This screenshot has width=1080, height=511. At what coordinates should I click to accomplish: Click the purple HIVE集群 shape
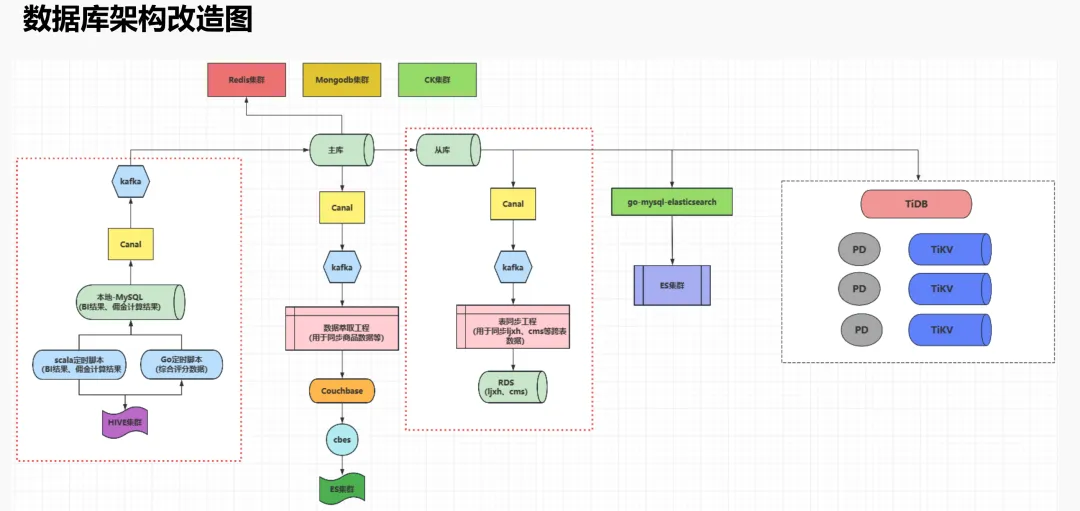125,422
